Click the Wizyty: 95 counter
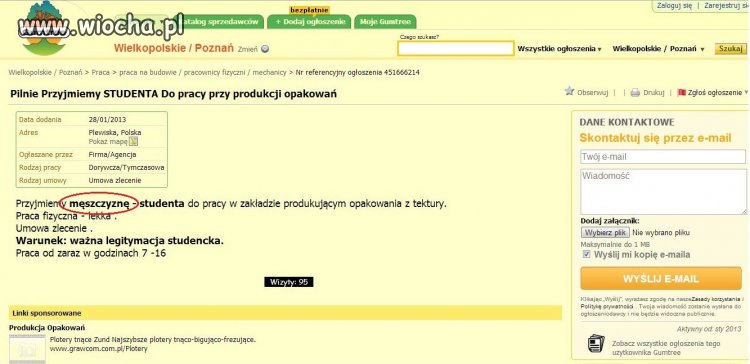The width and height of the screenshot is (750, 364). [289, 282]
